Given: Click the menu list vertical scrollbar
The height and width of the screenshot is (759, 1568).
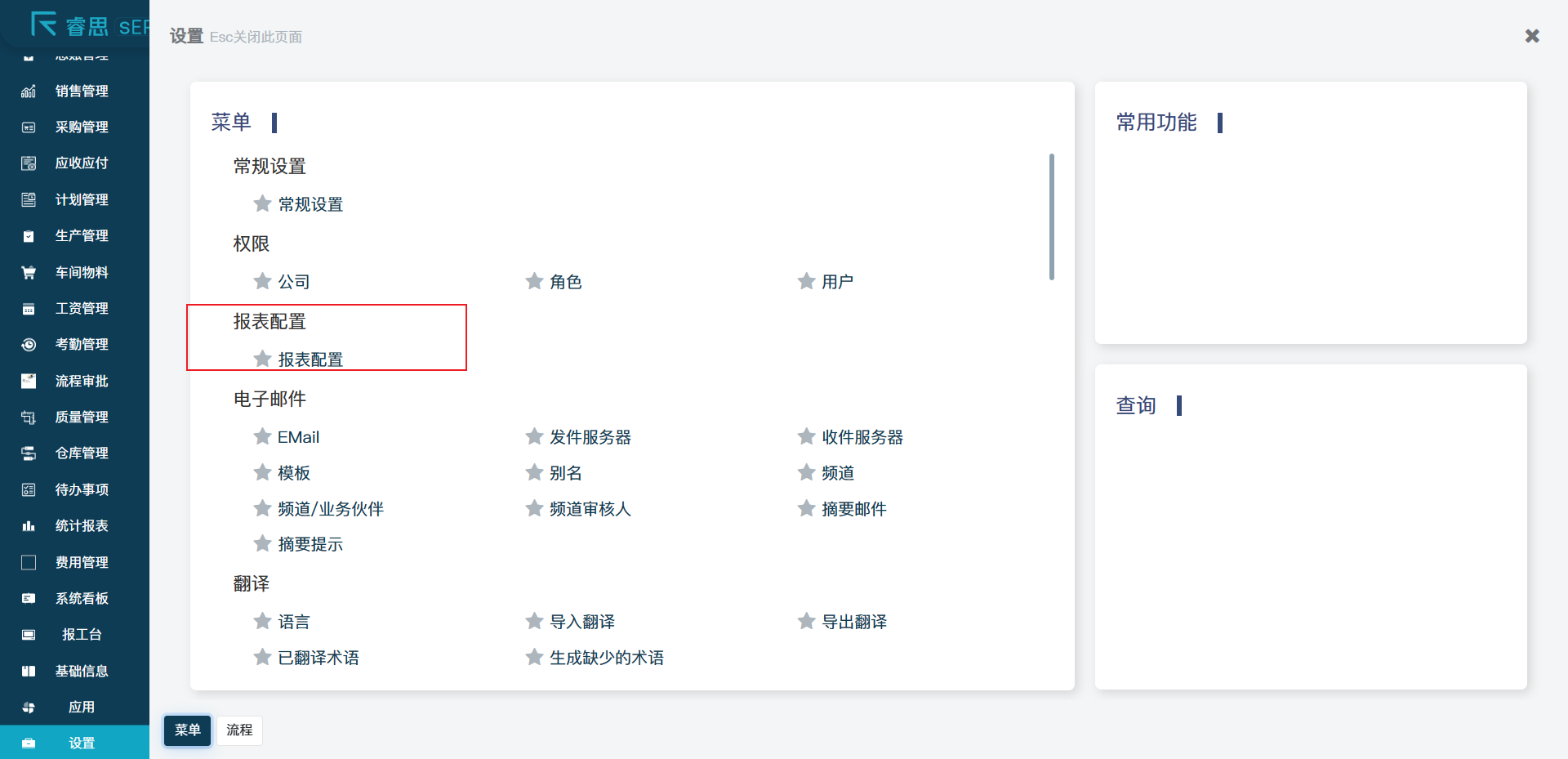Looking at the screenshot, I should [1051, 217].
